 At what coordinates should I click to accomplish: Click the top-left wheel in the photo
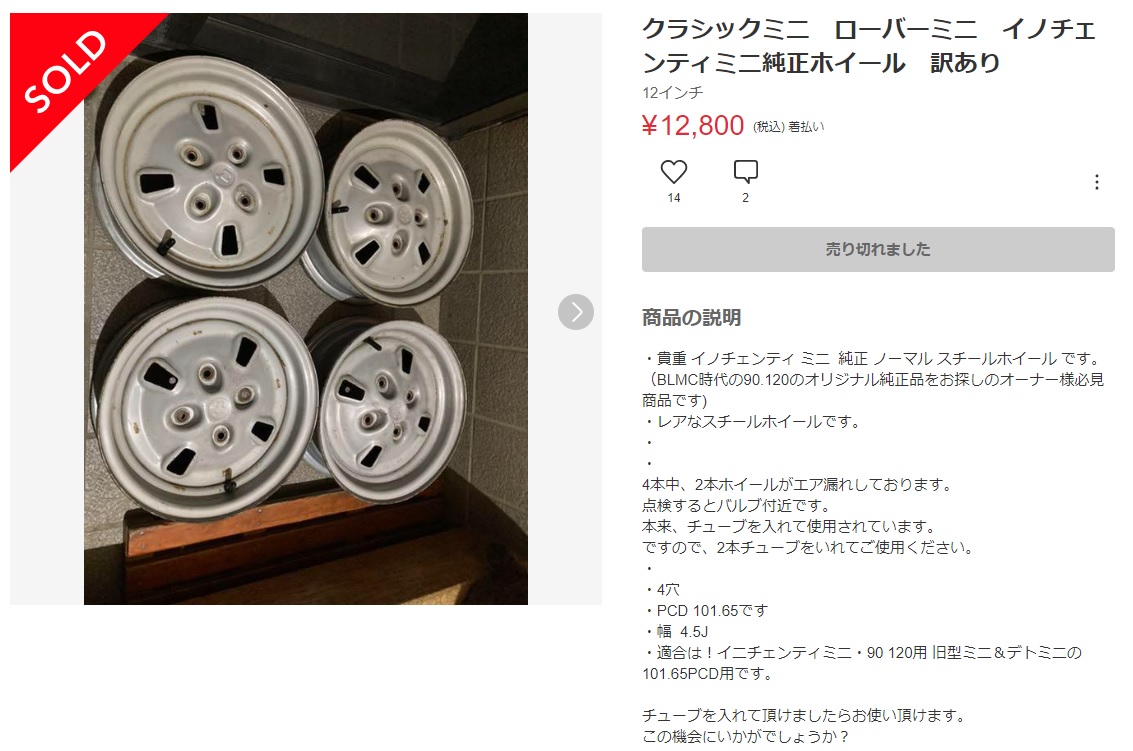tap(207, 172)
